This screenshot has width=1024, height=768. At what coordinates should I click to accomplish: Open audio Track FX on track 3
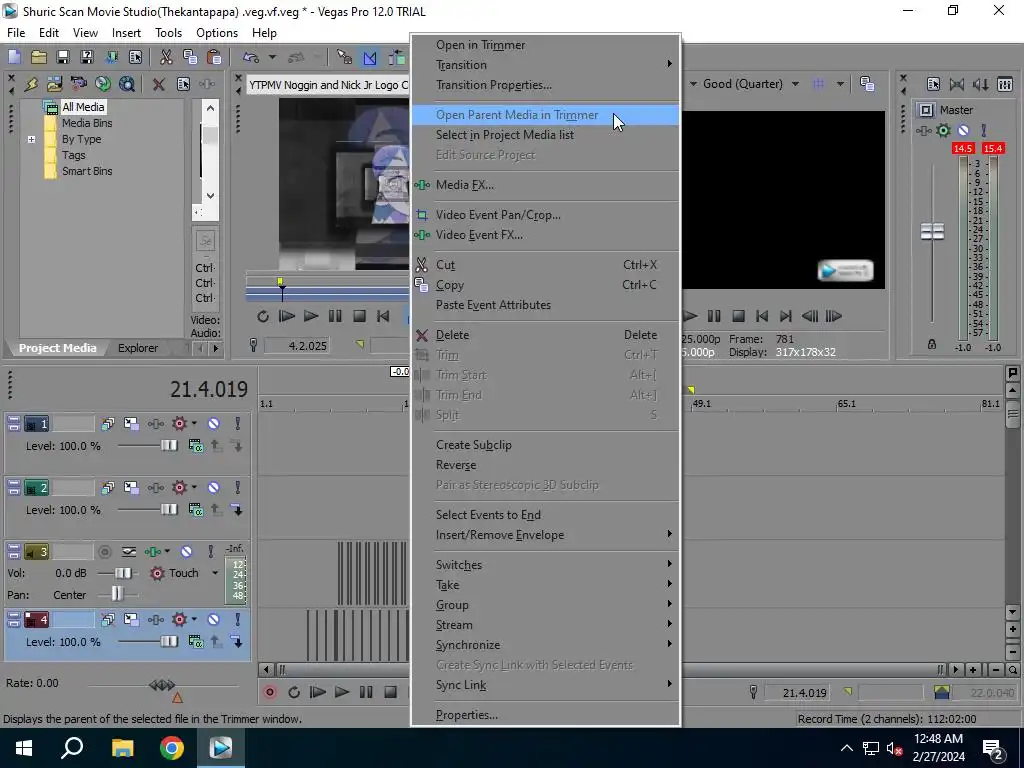153,552
